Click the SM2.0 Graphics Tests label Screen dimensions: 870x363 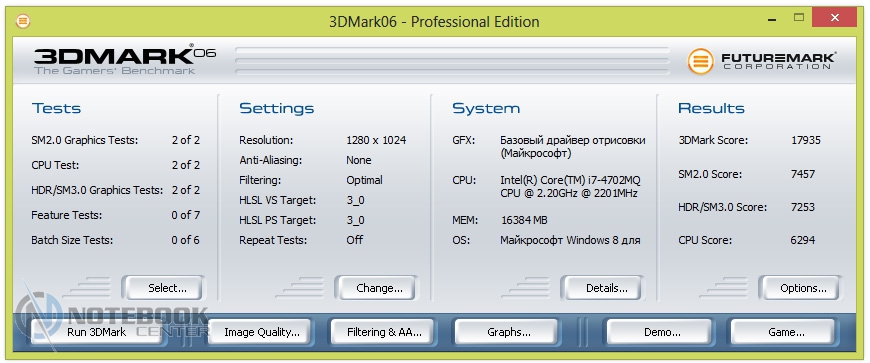85,140
